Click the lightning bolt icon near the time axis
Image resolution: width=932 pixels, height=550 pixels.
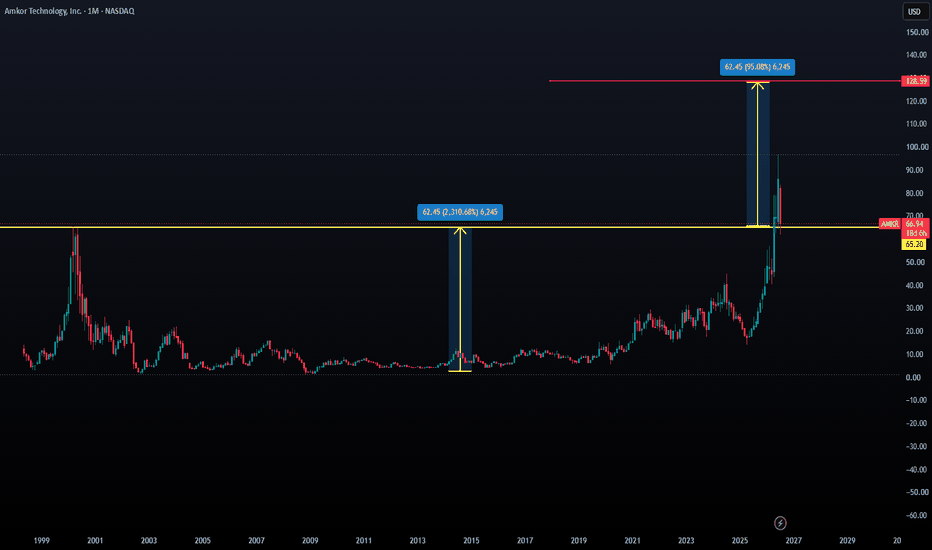point(780,523)
